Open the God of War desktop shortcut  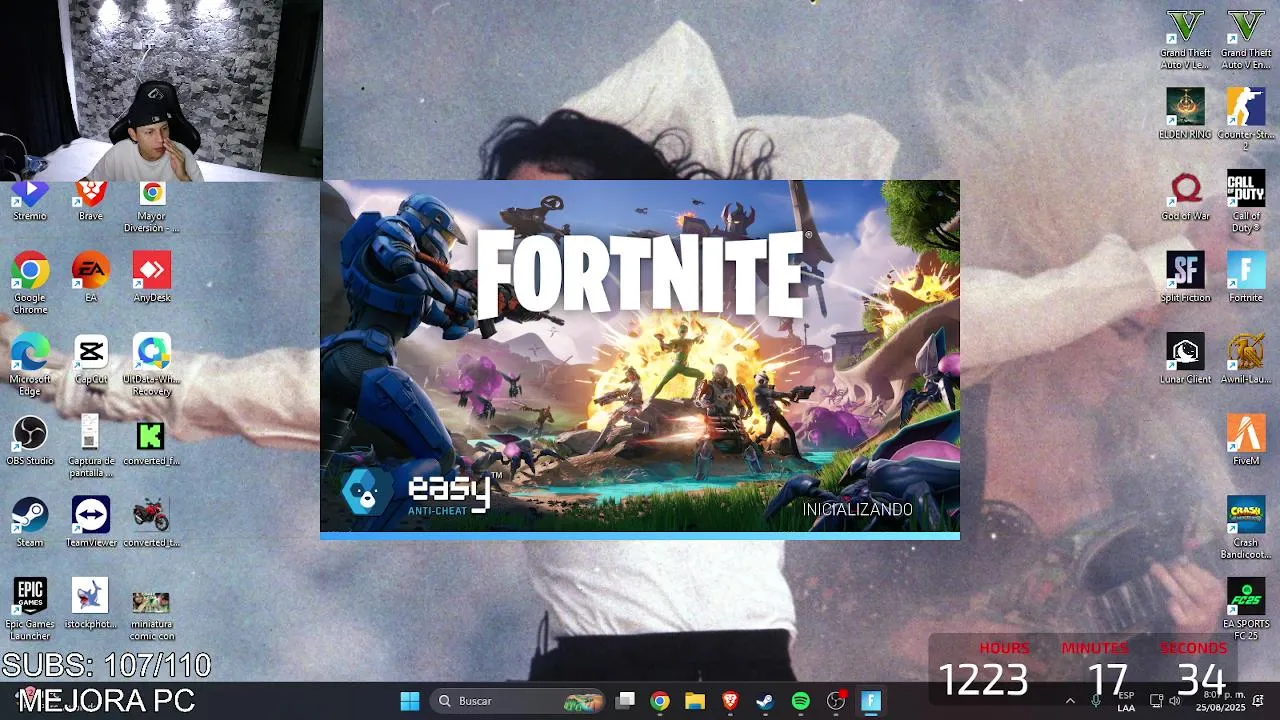point(1185,195)
